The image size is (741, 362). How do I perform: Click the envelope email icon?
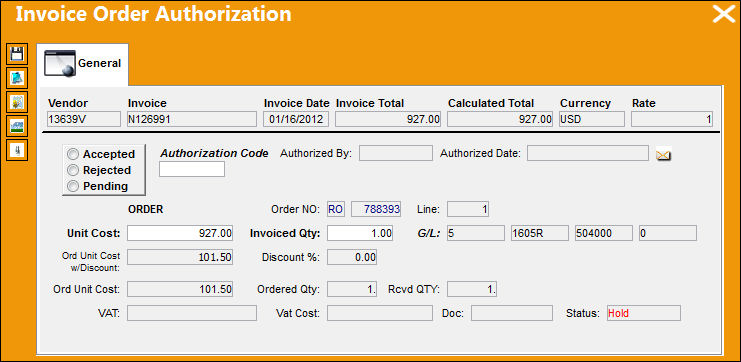pyautogui.click(x=664, y=155)
